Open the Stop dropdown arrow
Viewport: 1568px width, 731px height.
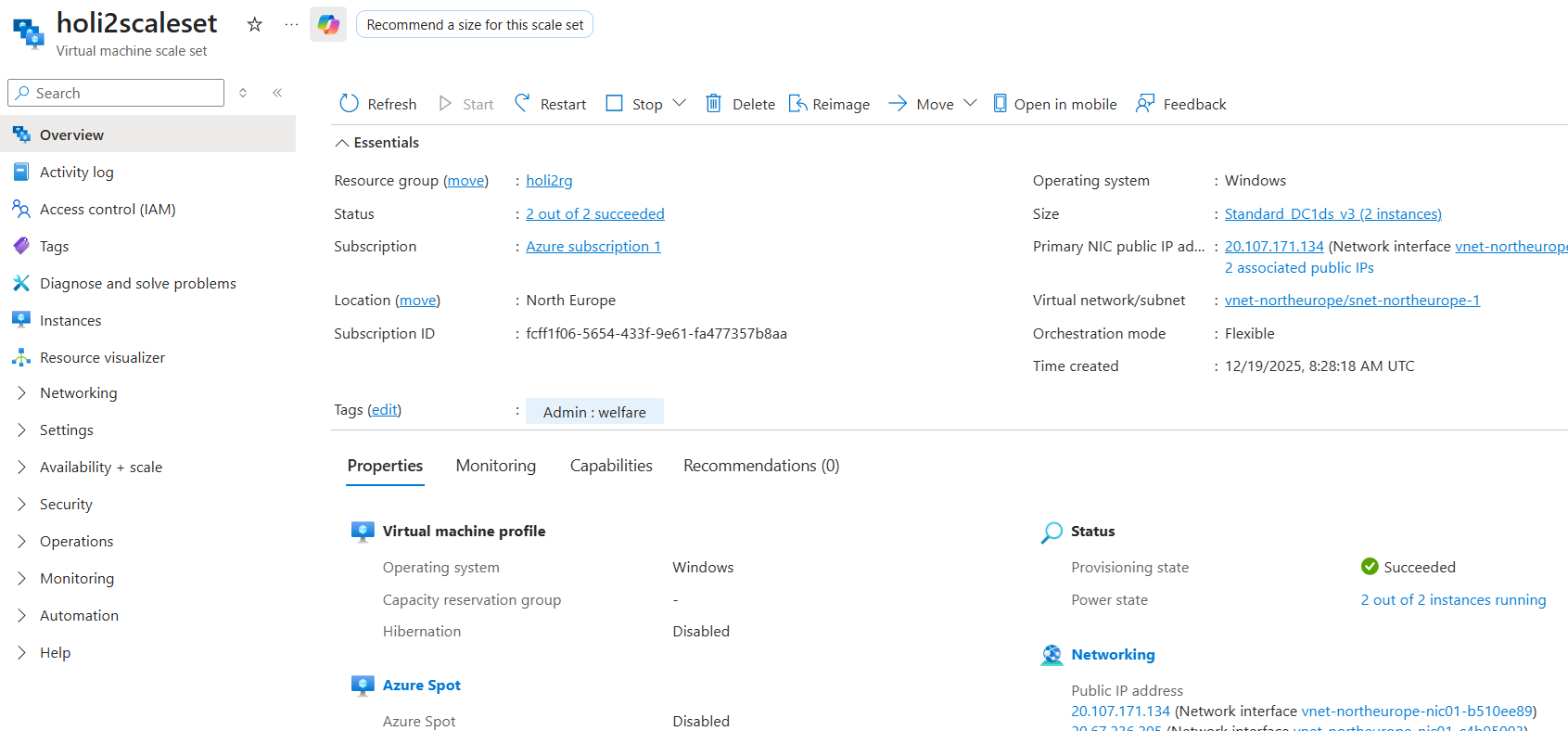coord(679,103)
